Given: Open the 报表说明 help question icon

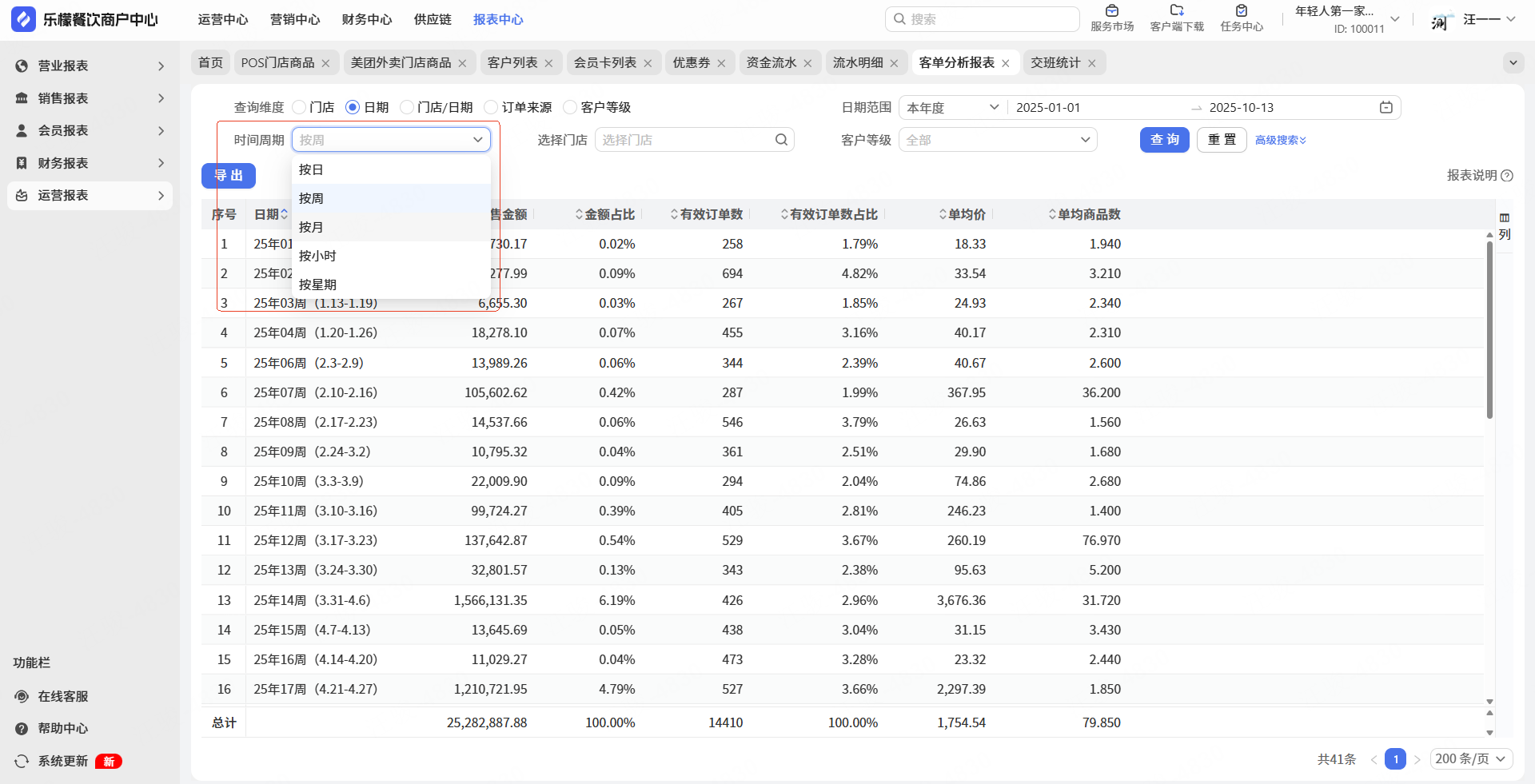Looking at the screenshot, I should 1507,176.
